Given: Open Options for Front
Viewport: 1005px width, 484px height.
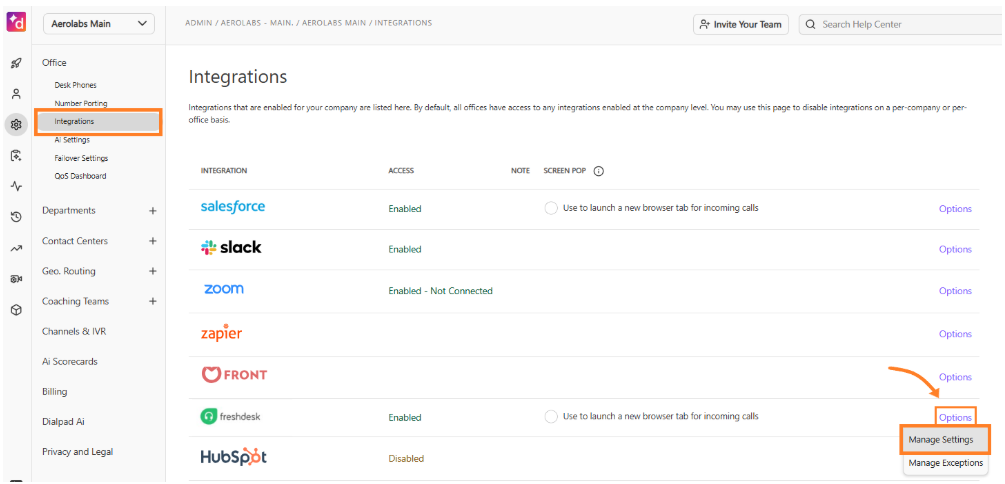Looking at the screenshot, I should pyautogui.click(x=955, y=377).
